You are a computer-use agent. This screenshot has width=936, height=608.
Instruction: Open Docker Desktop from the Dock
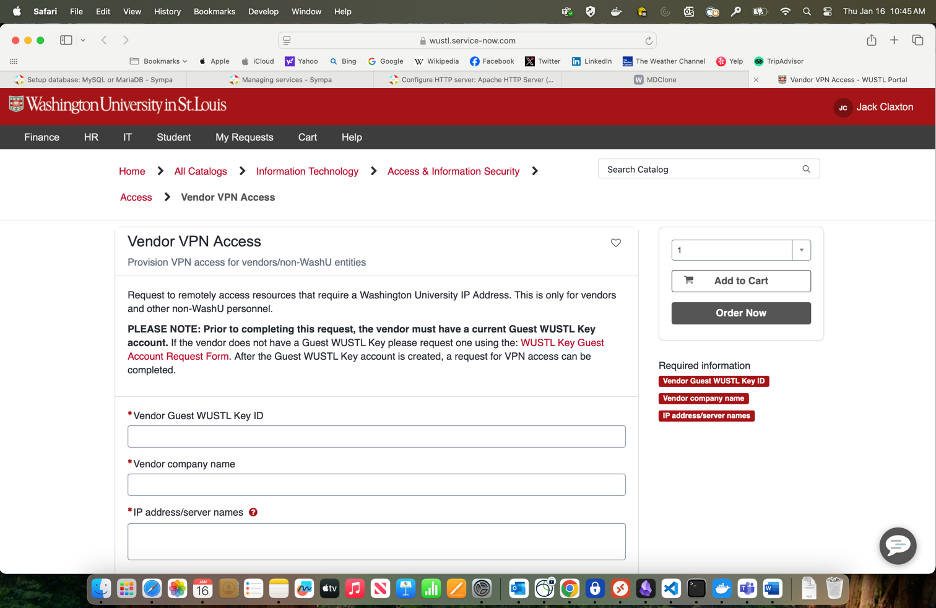(x=722, y=589)
